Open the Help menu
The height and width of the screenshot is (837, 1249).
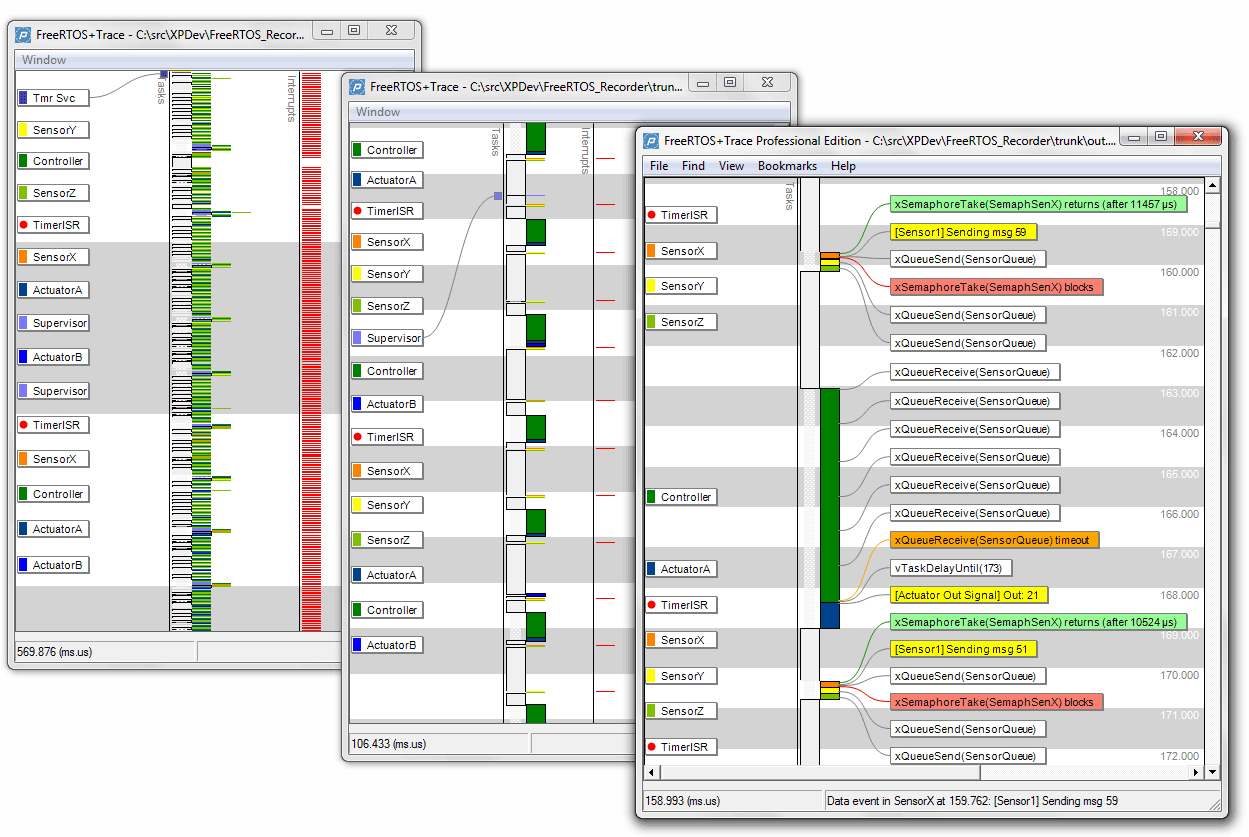pos(843,166)
